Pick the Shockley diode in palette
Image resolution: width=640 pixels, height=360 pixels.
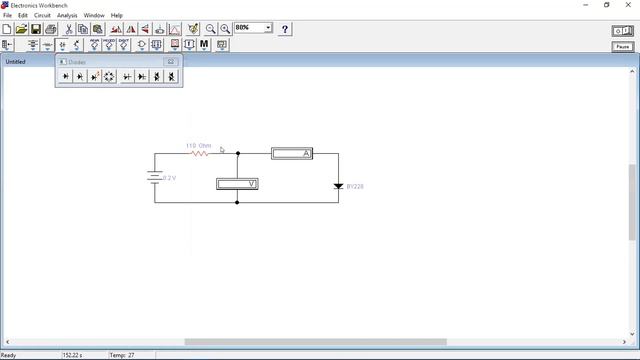[x=127, y=76]
